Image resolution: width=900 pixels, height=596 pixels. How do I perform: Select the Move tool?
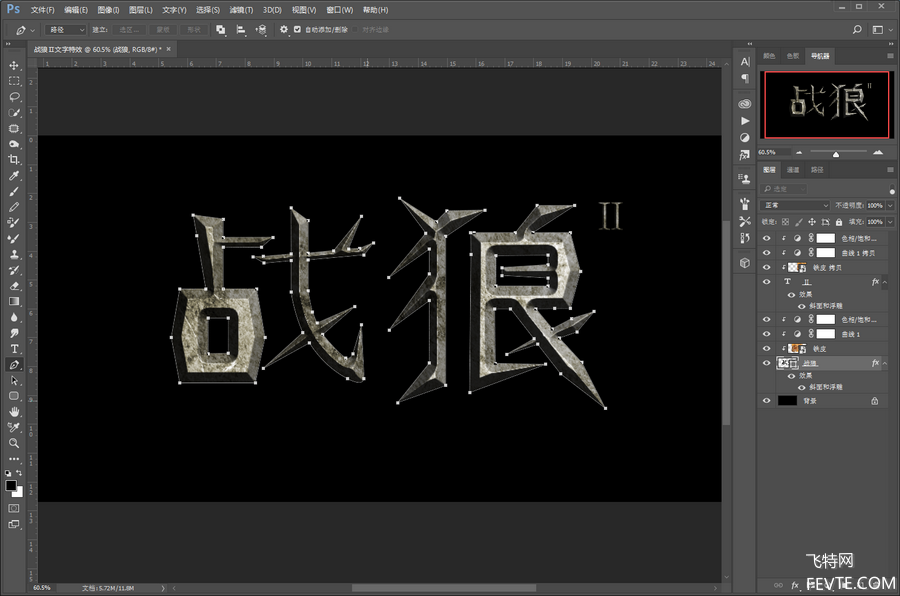click(14, 65)
